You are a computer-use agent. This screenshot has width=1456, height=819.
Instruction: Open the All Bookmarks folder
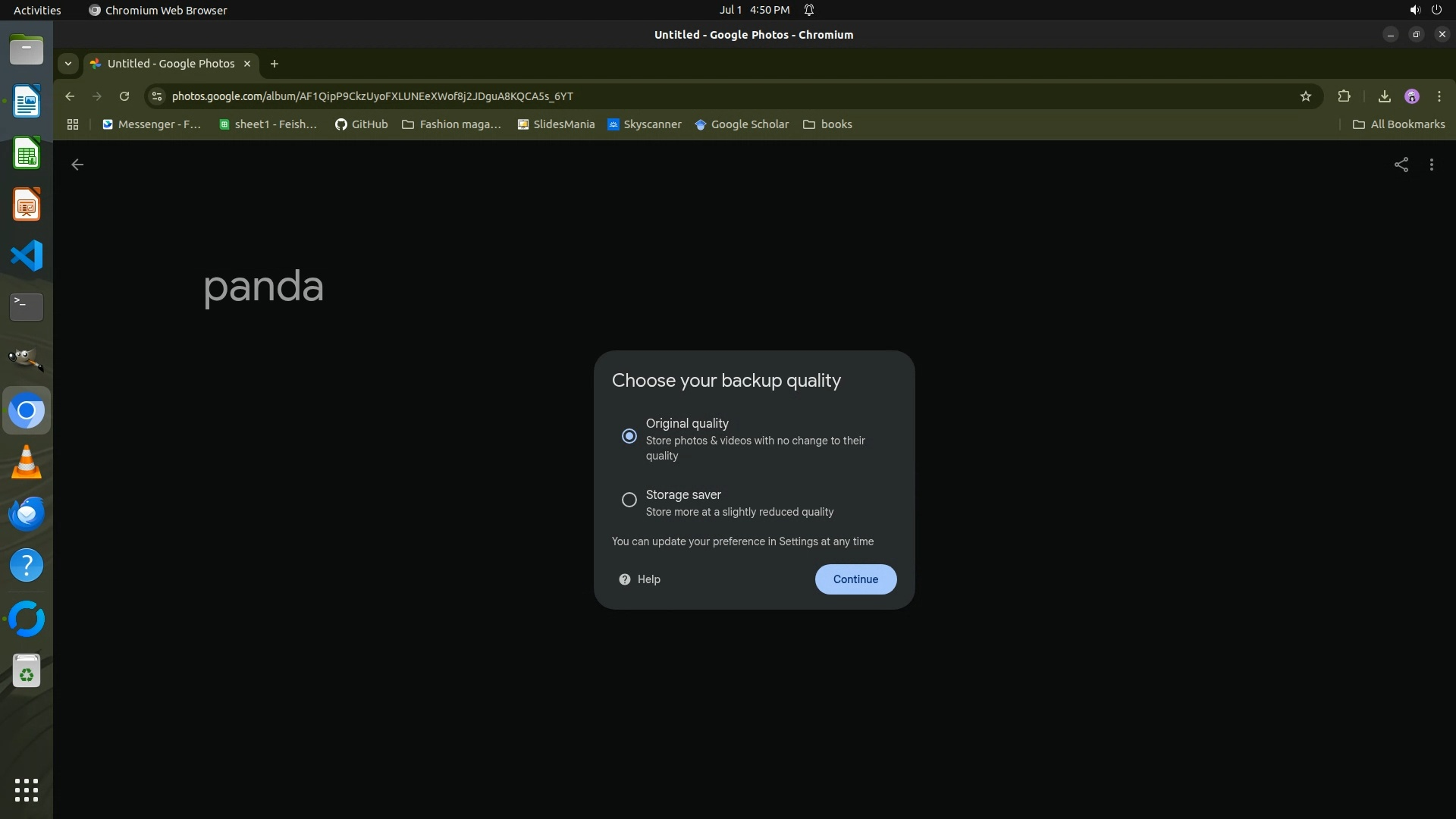coord(1398,124)
